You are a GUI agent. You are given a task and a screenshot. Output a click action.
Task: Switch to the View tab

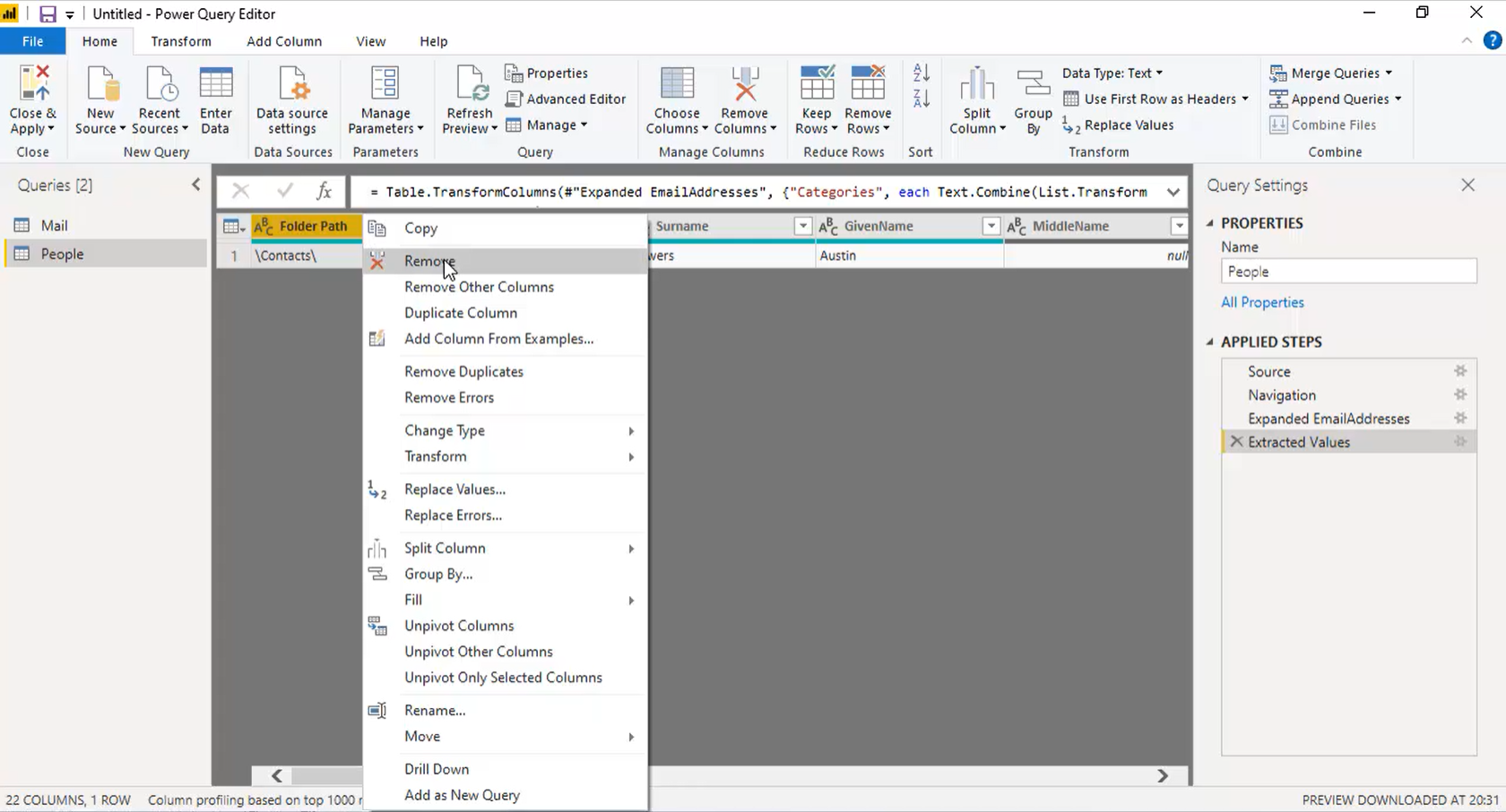tap(370, 41)
